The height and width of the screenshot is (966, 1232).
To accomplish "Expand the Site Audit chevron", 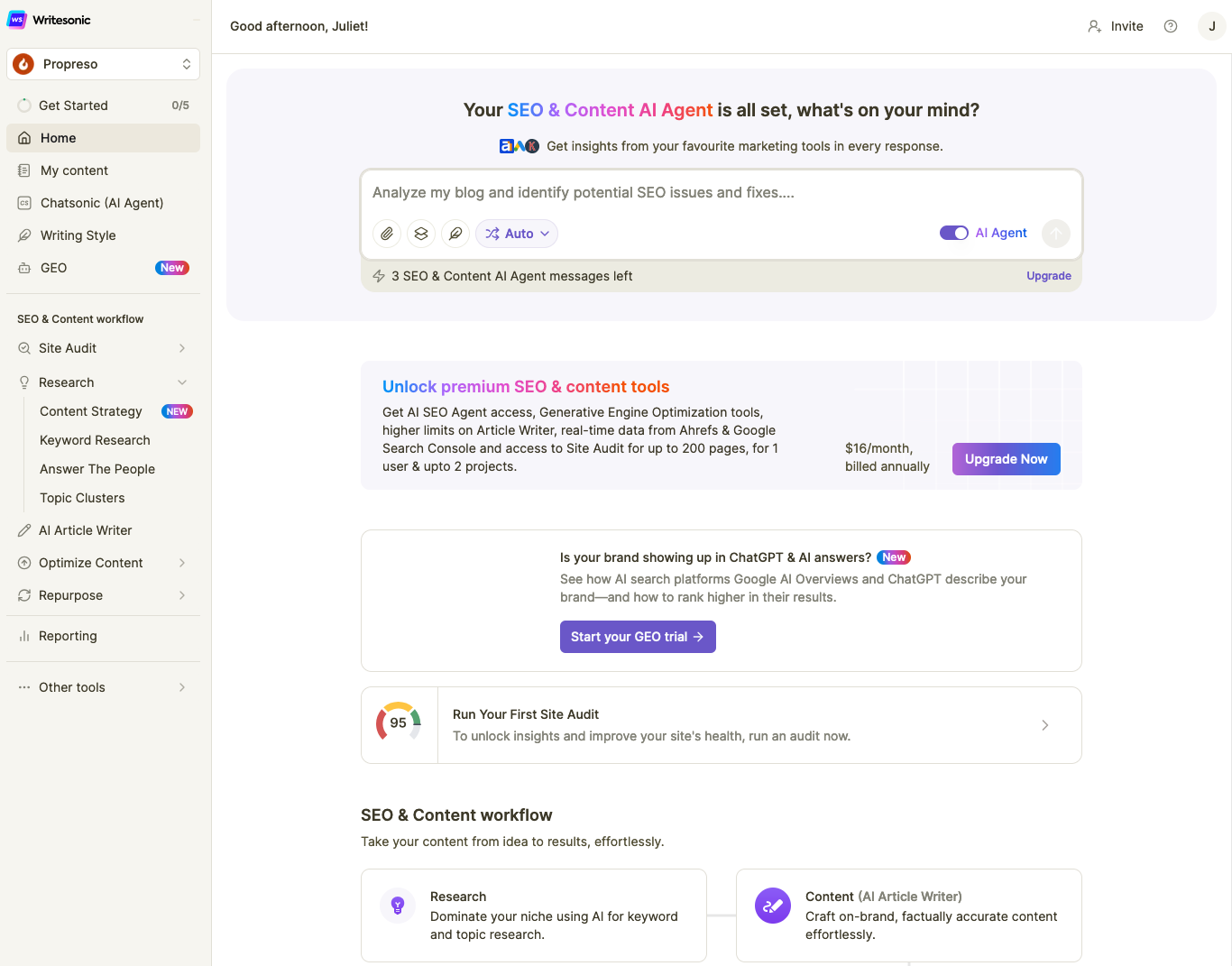I will [182, 348].
